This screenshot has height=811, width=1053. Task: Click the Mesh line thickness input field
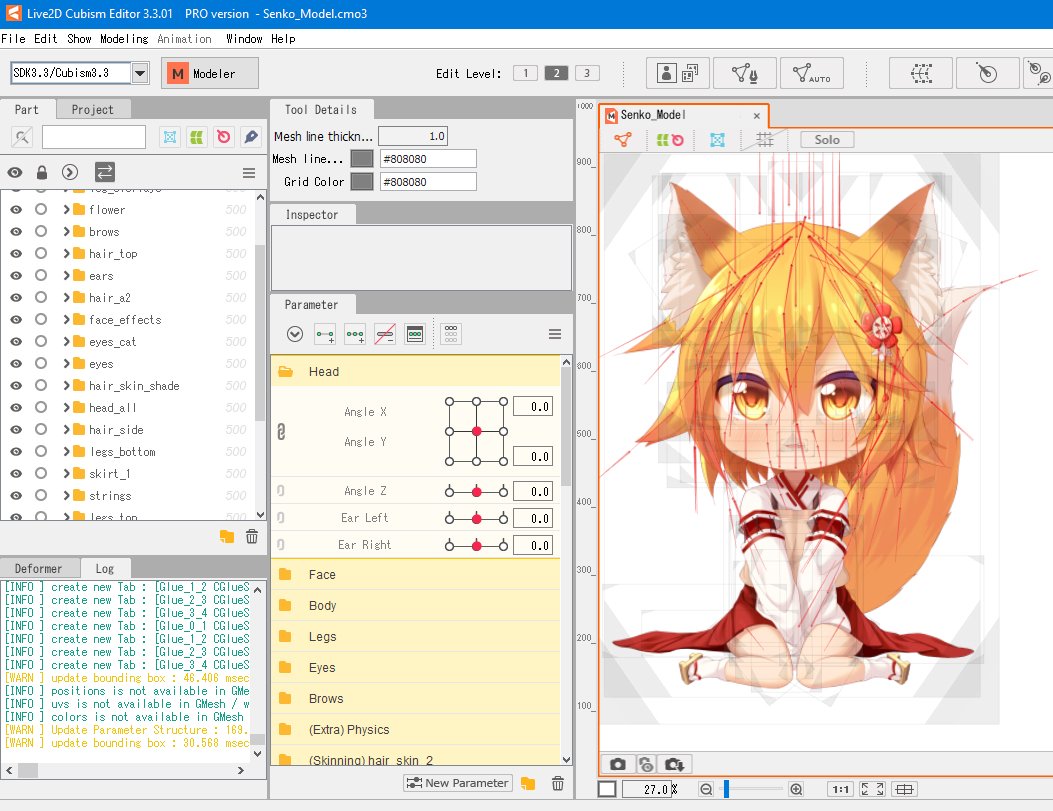[x=412, y=136]
